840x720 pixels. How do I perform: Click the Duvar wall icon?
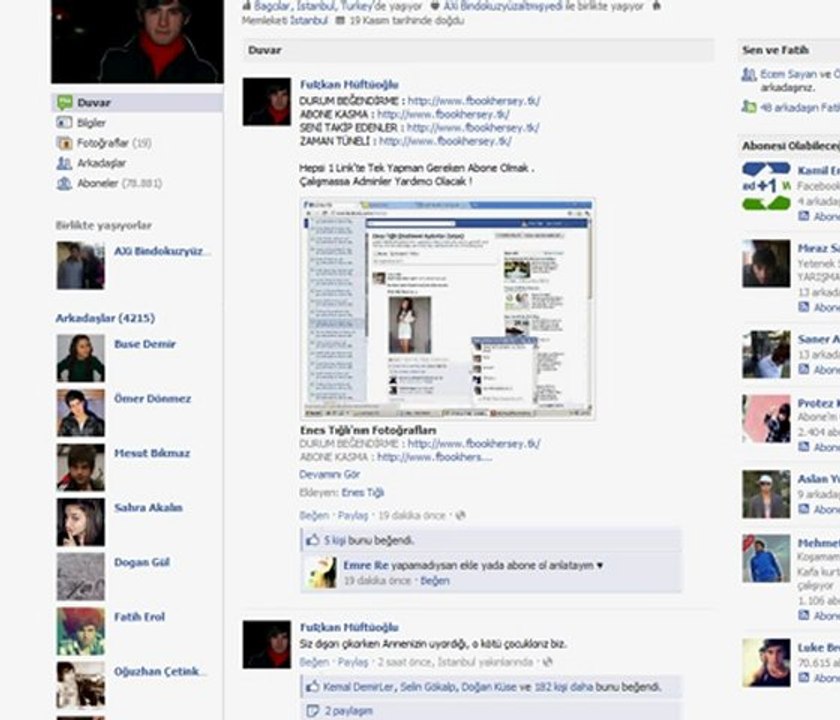tap(64, 102)
